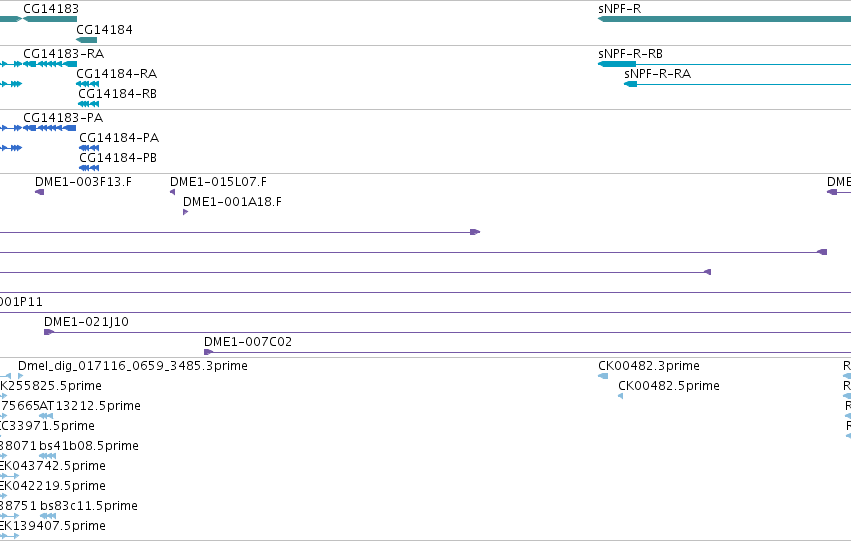Select the CG14183 gene bar
The height and width of the screenshot is (541, 851).
50,19
